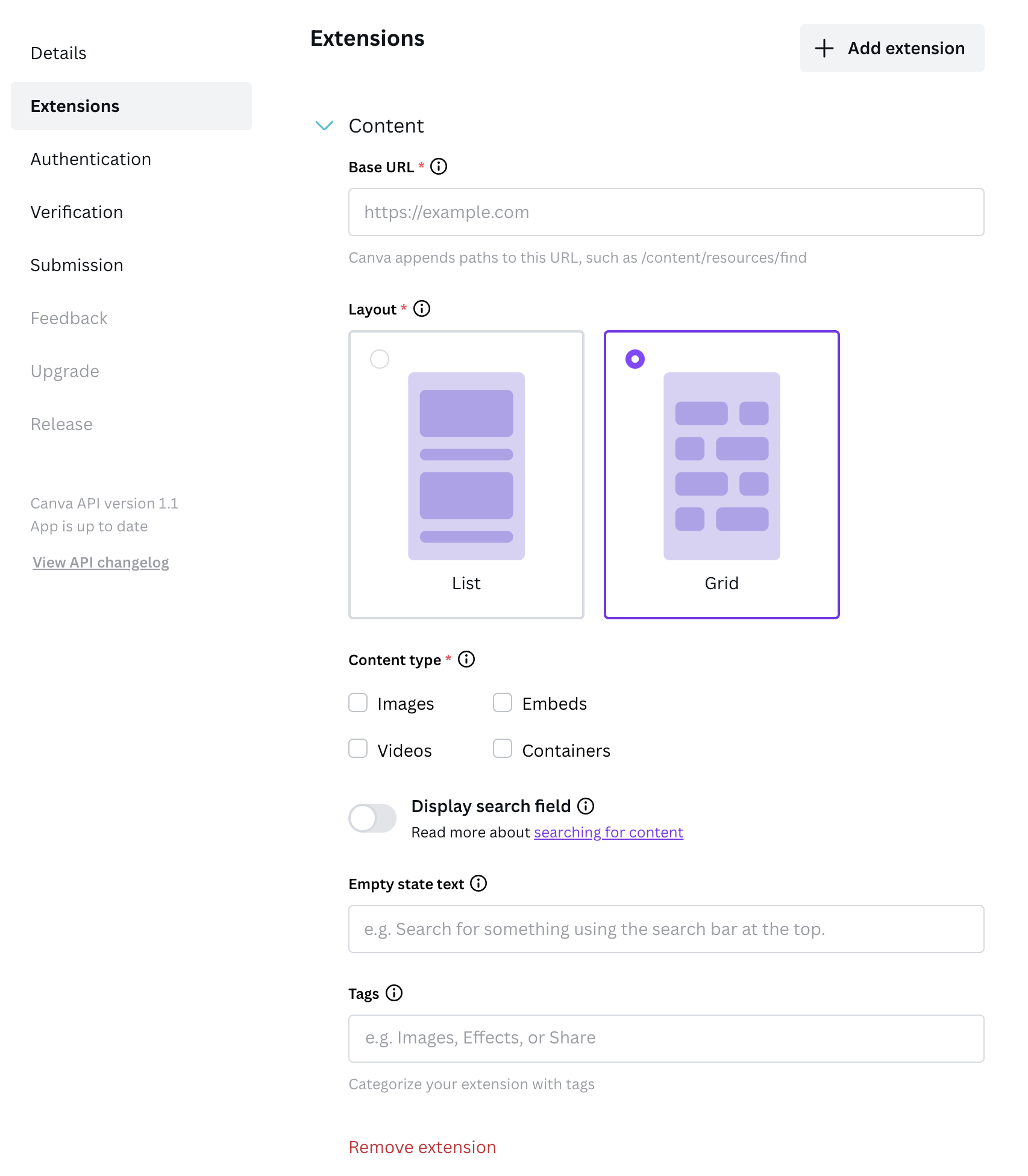Click 'Canva appends paths to this URL' hint

click(578, 257)
